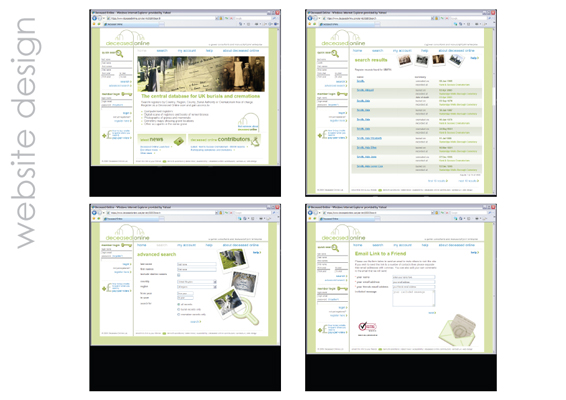
Task: Select the 'cremation records only' radio option
Action: [178, 314]
